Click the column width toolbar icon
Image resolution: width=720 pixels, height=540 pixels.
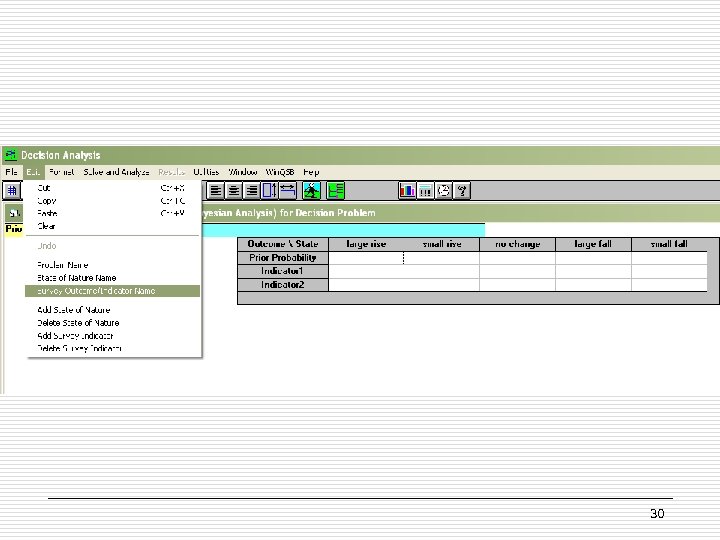click(x=288, y=191)
